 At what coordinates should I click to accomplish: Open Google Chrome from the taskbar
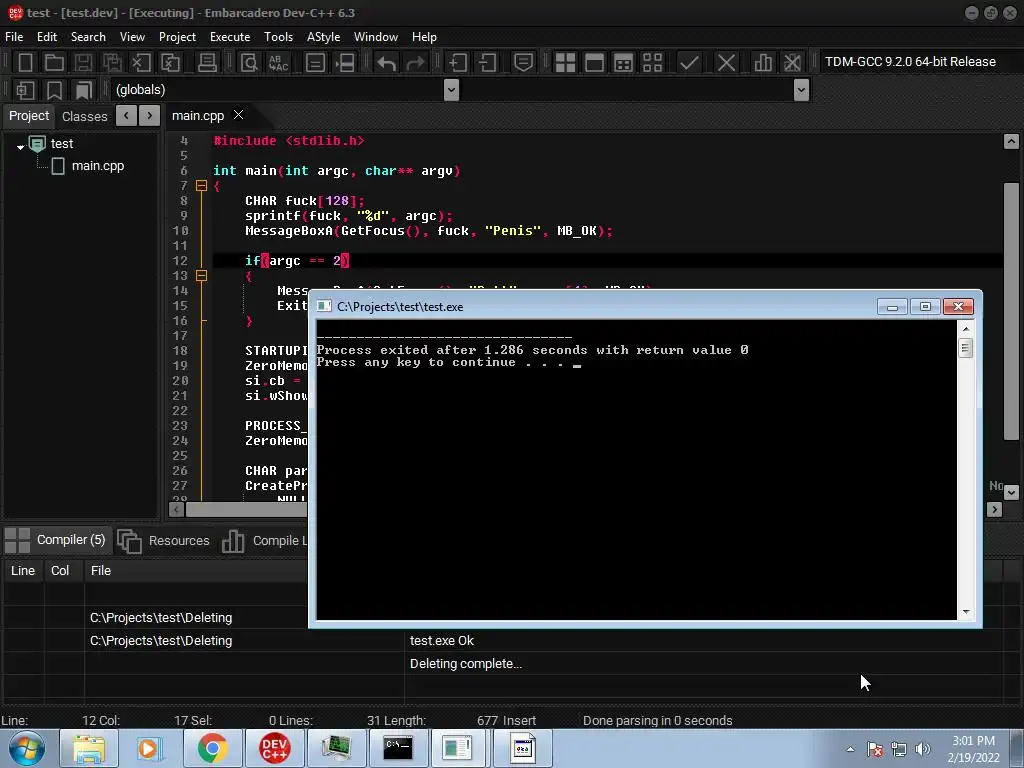tap(212, 748)
